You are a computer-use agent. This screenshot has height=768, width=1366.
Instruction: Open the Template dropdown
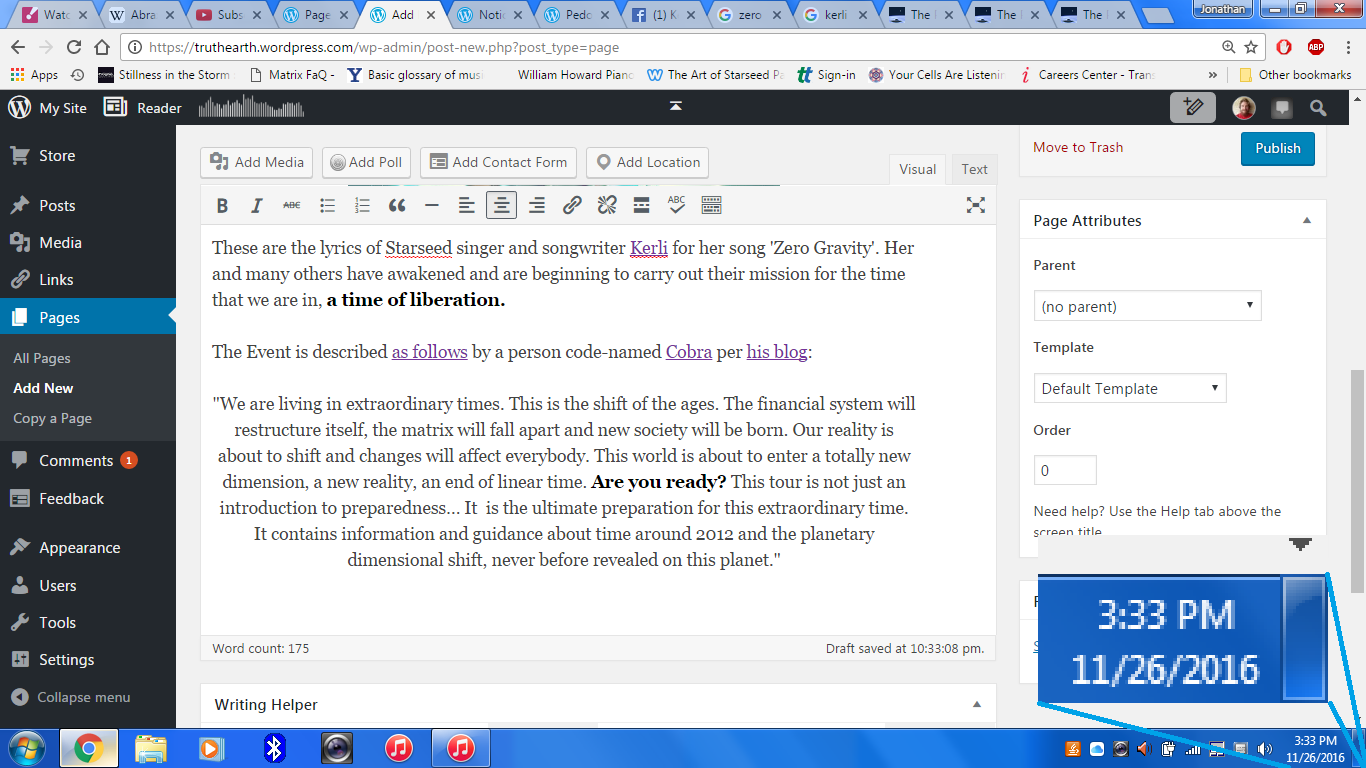1129,388
